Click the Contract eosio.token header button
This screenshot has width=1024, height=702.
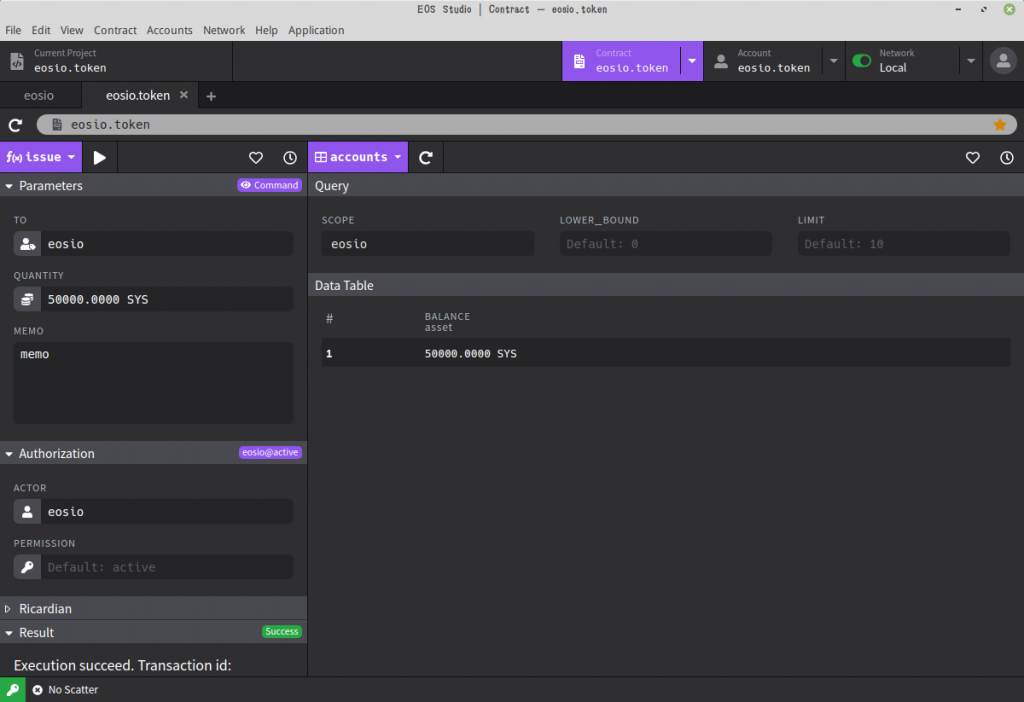click(x=621, y=61)
